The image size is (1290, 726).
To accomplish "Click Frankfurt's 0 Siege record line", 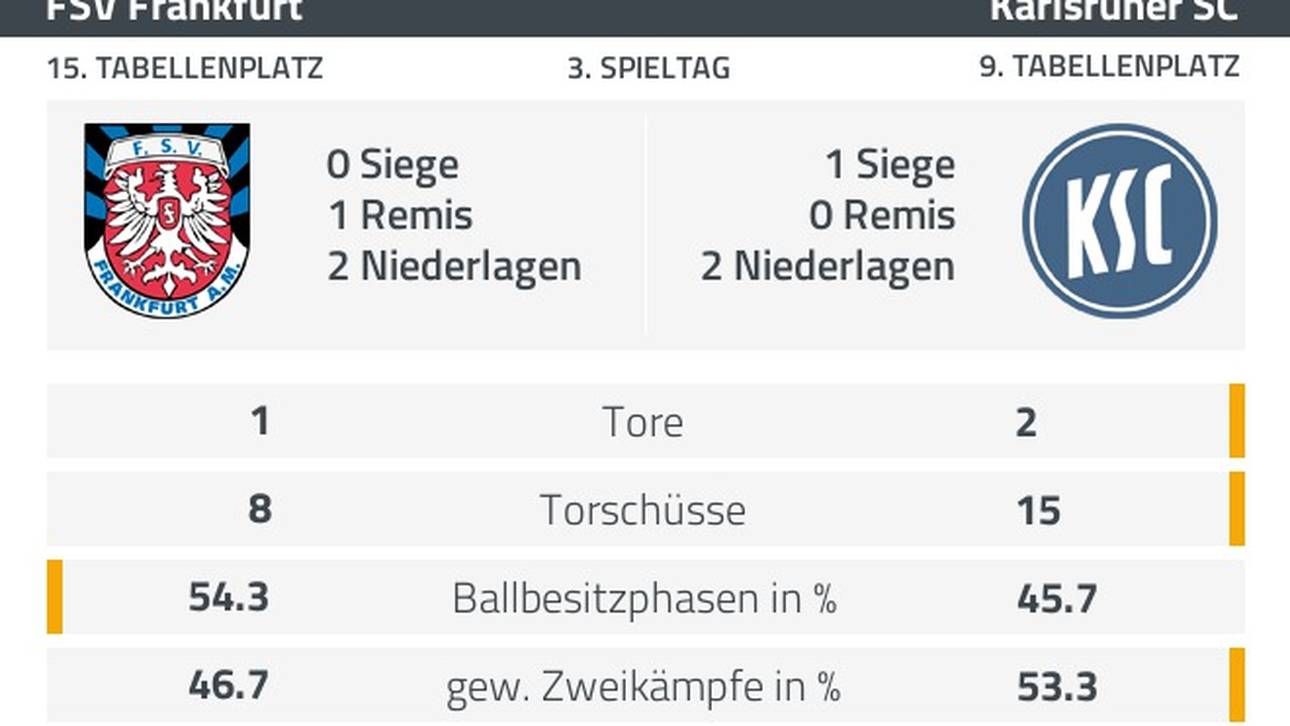I will [392, 165].
